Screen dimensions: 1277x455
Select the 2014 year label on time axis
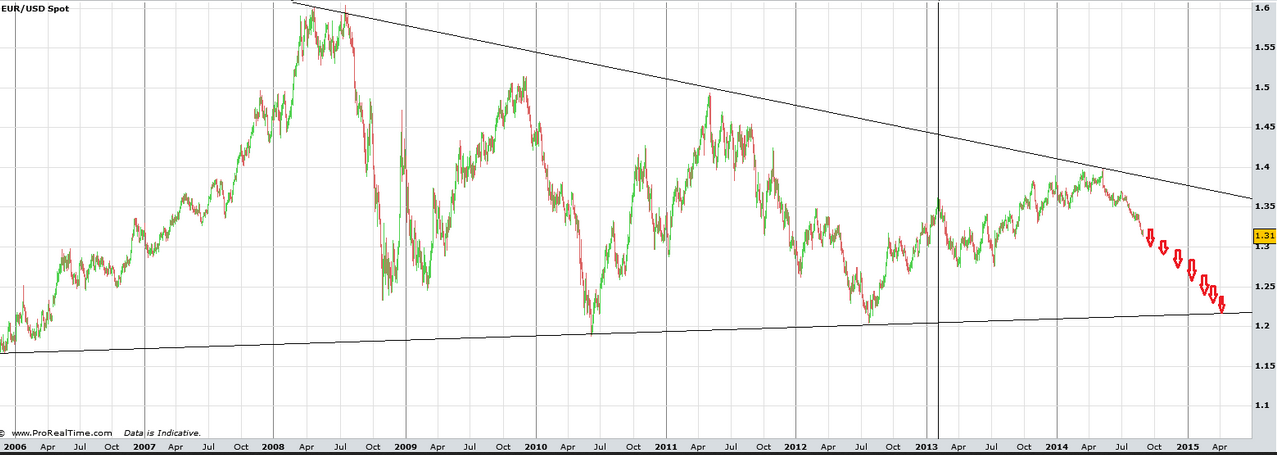(1057, 446)
